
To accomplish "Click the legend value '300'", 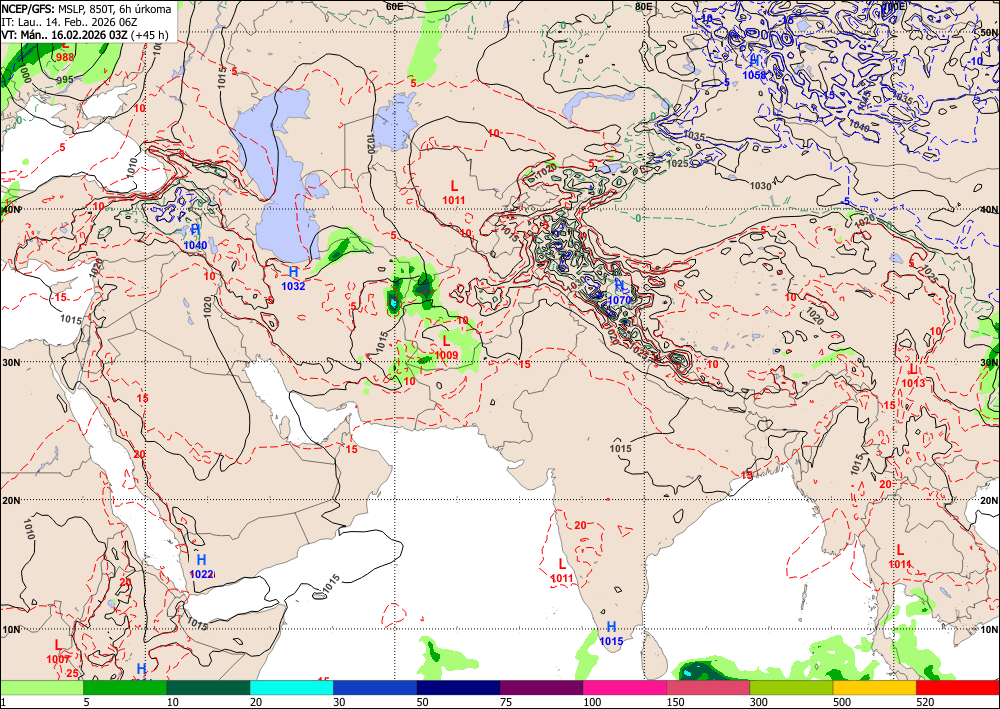I will coord(759,703).
